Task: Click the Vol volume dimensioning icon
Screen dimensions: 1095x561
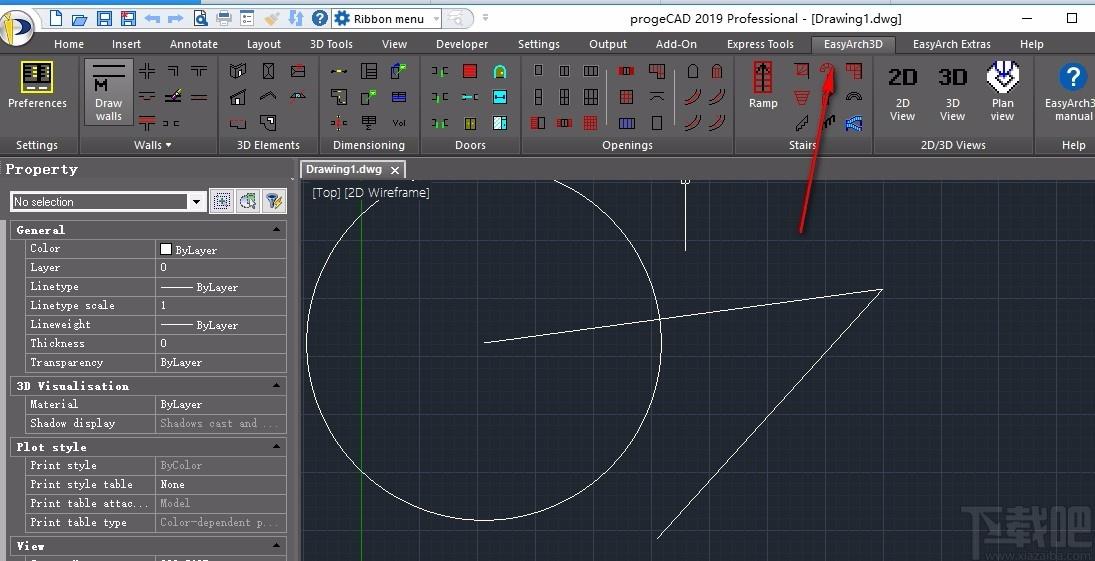Action: coord(399,123)
